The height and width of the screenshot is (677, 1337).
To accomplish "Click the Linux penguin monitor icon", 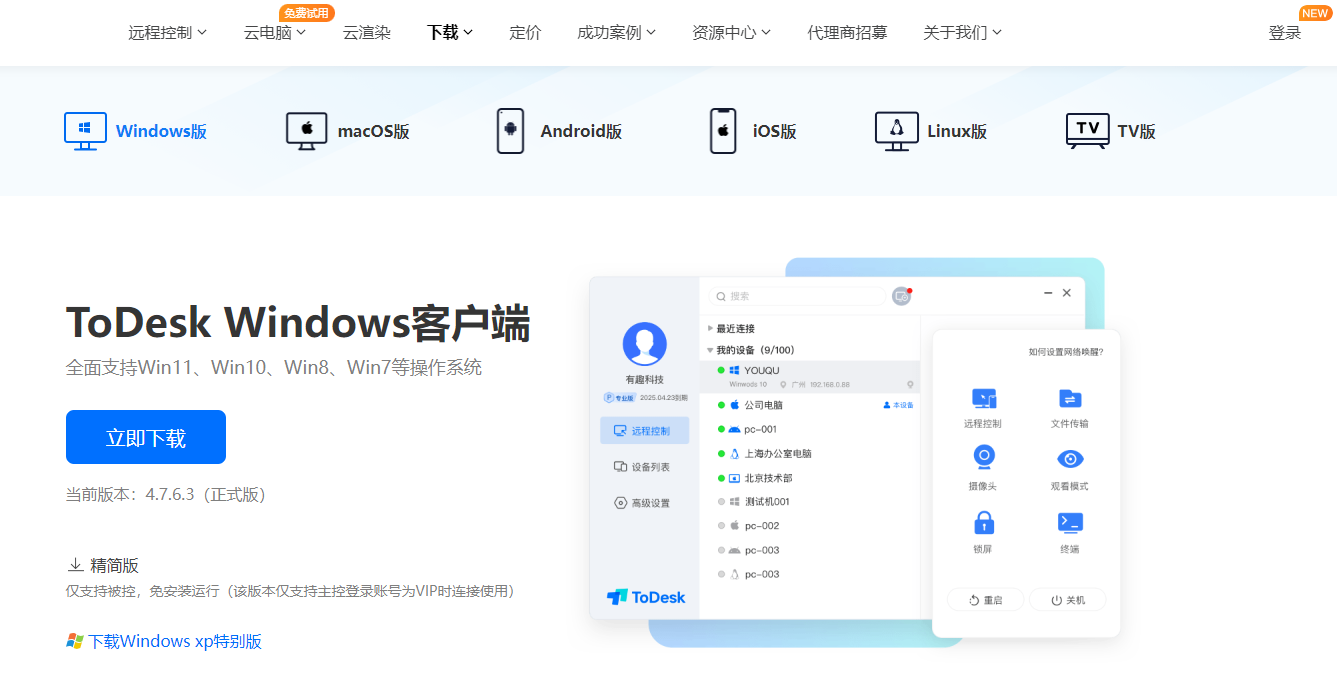I will [896, 131].
